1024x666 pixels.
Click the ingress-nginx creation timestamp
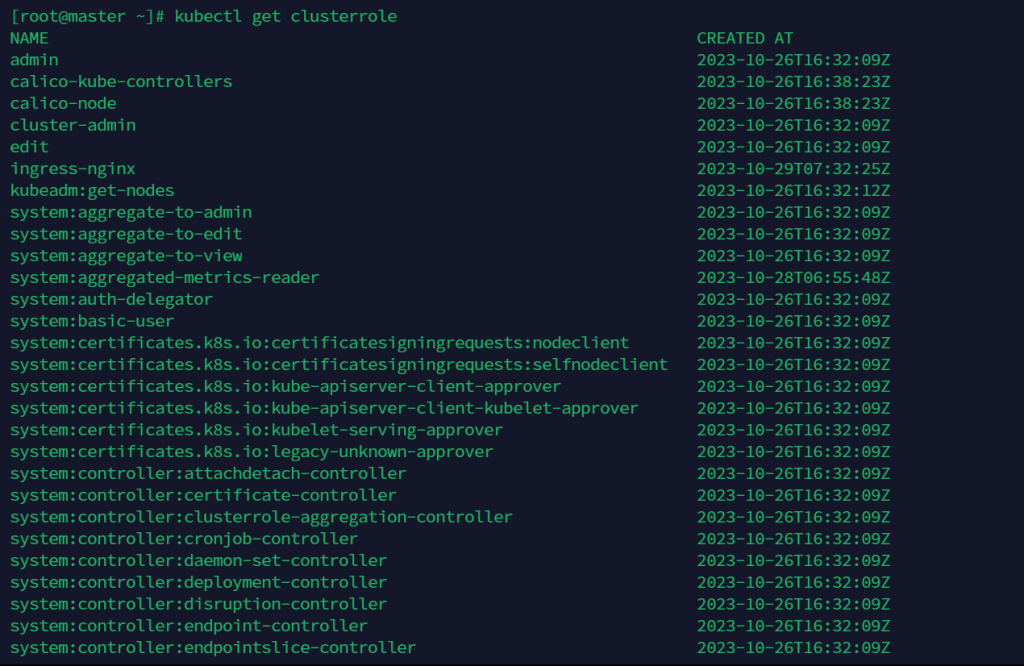(x=793, y=169)
